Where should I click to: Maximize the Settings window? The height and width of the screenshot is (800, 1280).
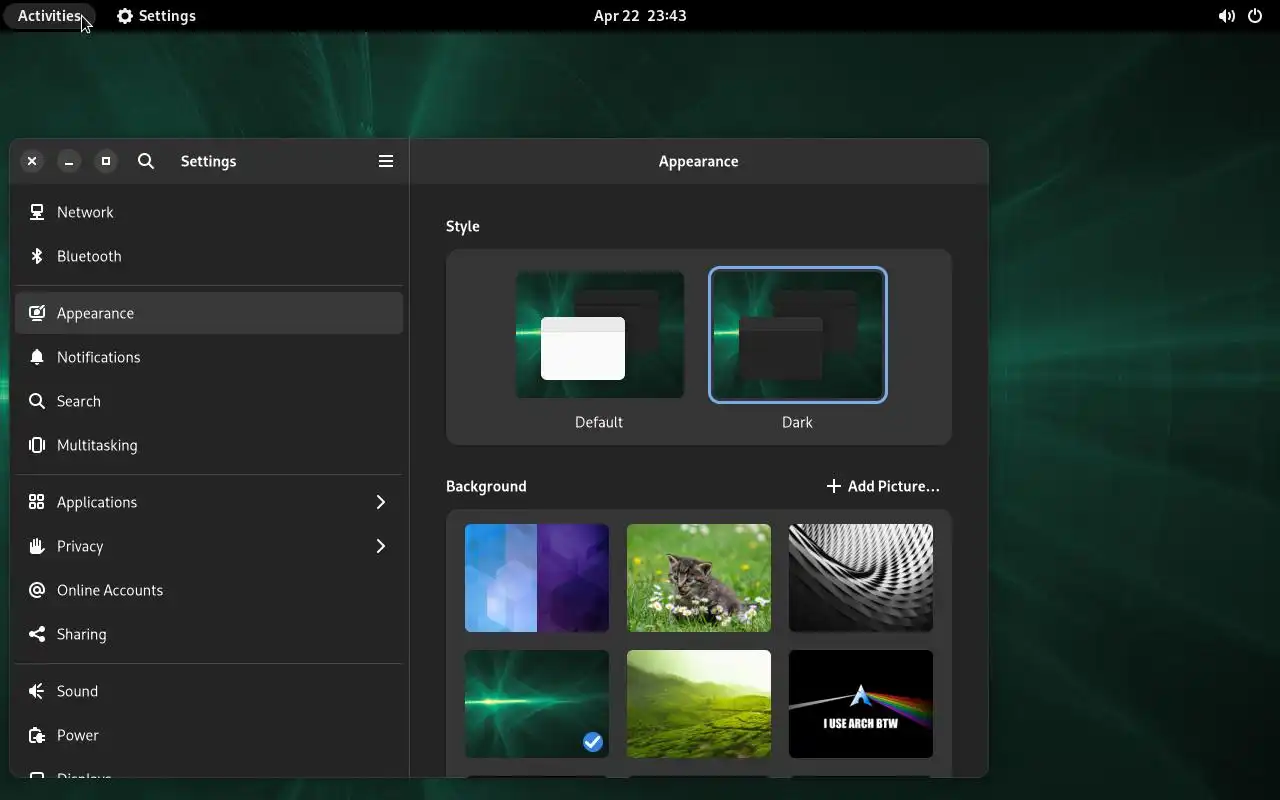pyautogui.click(x=106, y=161)
